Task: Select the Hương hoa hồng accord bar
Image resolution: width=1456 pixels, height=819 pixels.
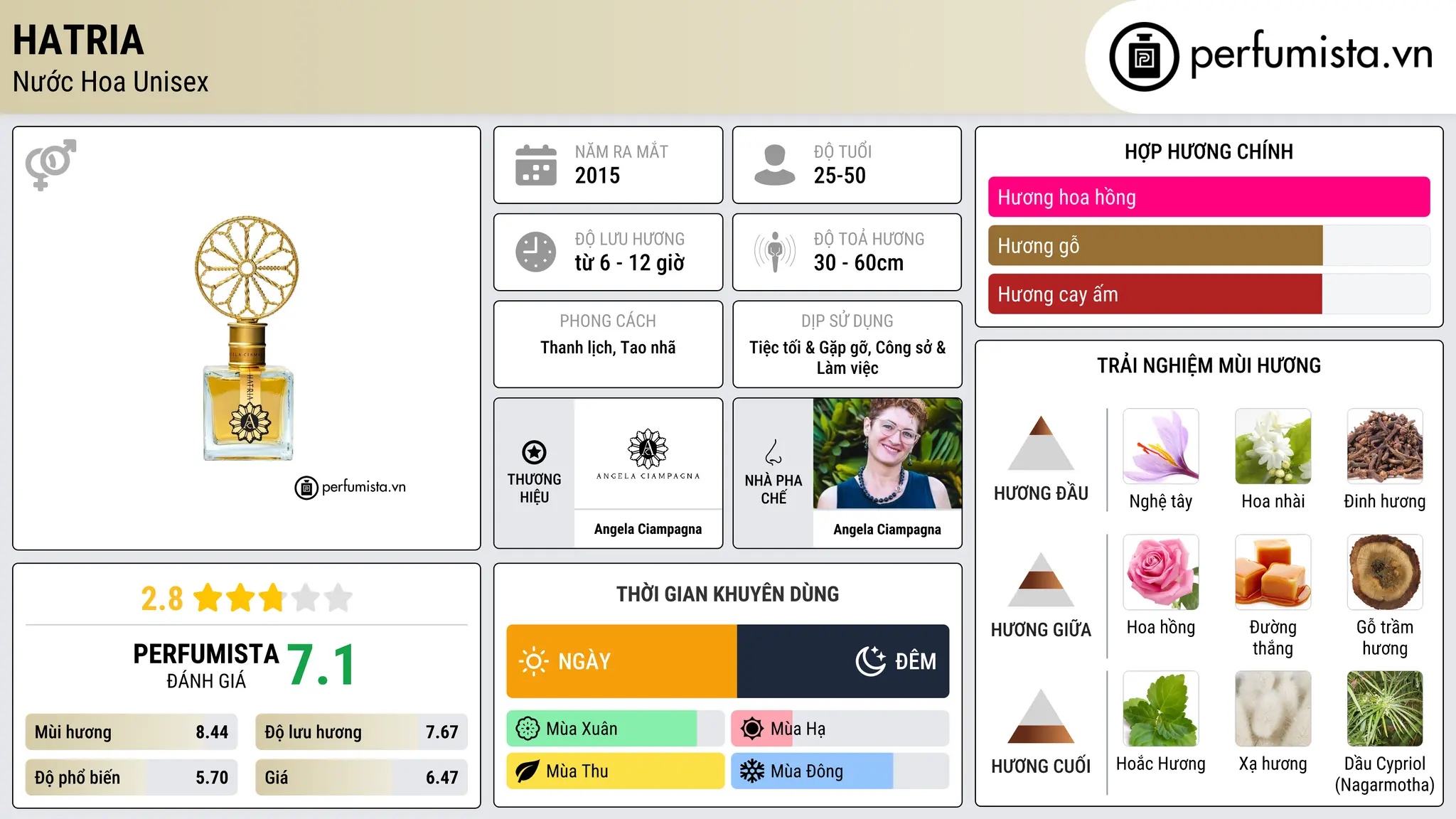Action: coord(1209,197)
